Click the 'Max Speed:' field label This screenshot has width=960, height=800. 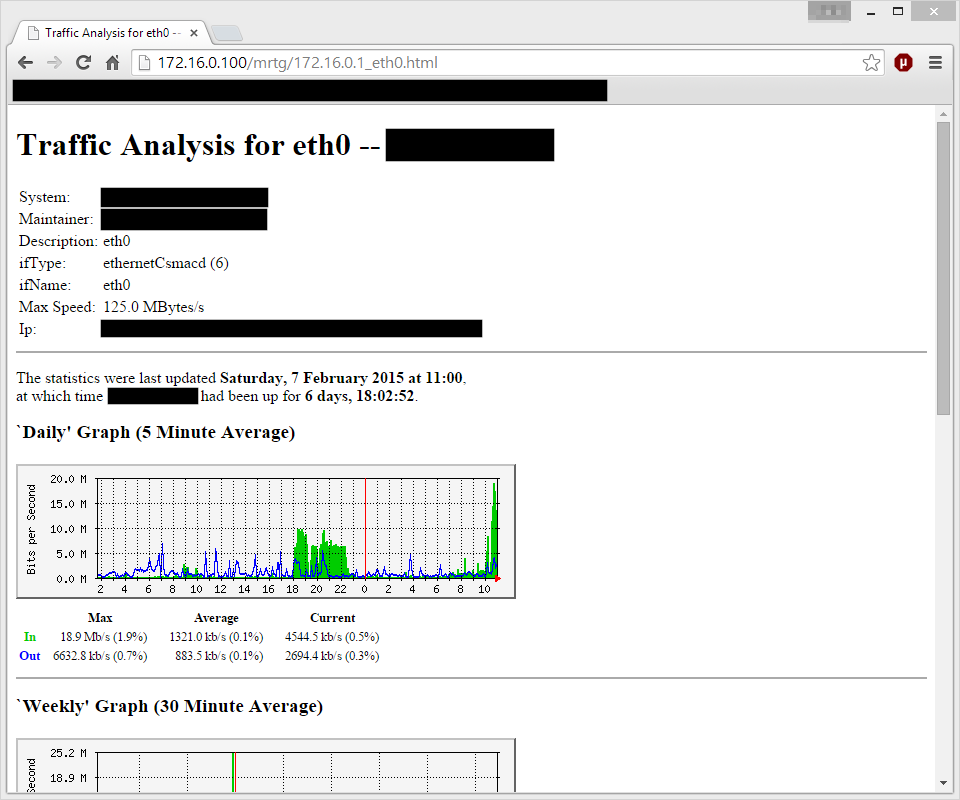57,307
